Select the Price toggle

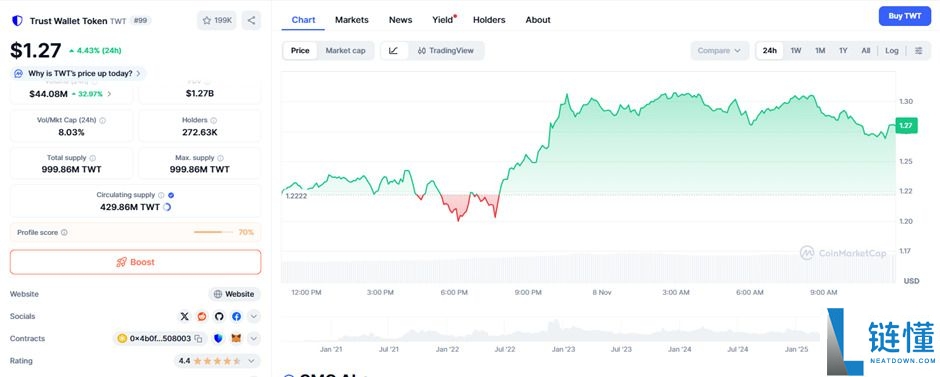click(300, 51)
